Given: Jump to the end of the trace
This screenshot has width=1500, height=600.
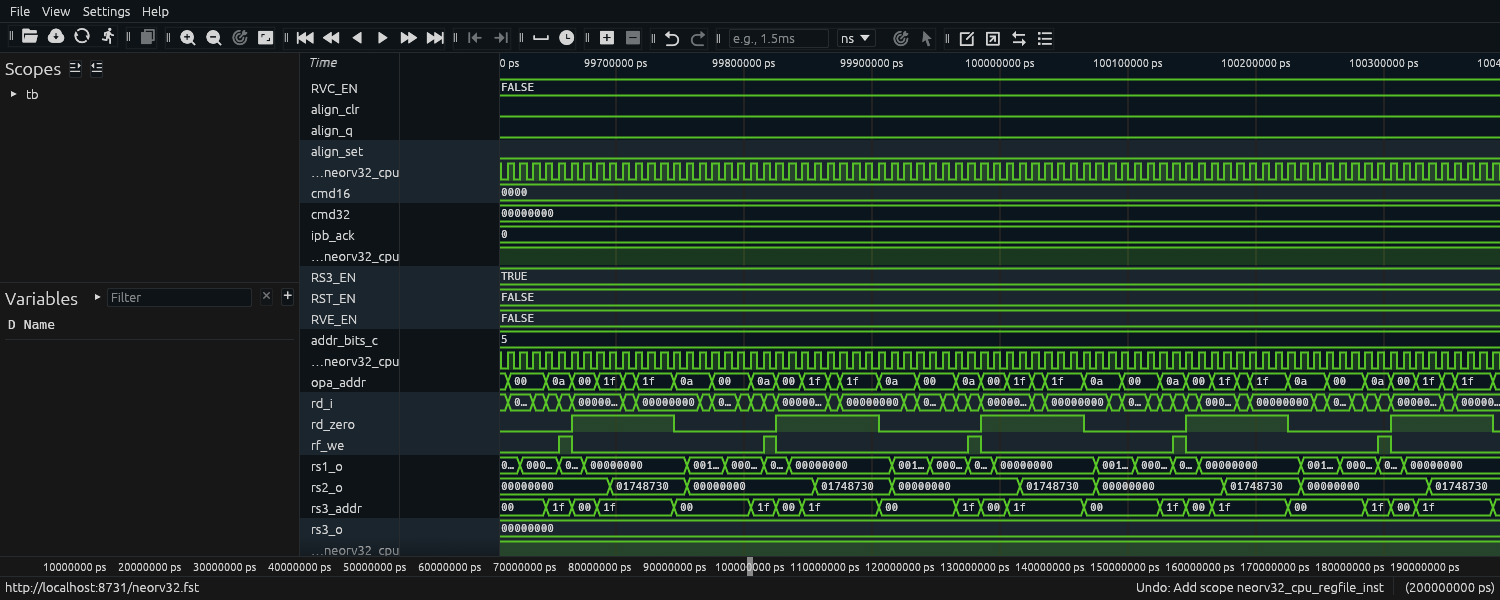Looking at the screenshot, I should [435, 38].
